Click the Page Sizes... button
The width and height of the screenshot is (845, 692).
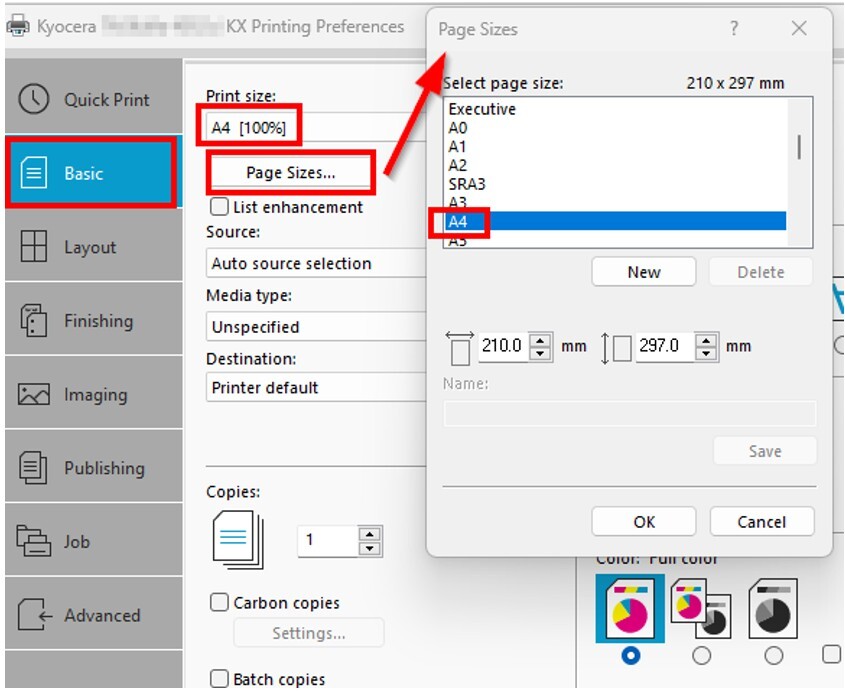pyautogui.click(x=290, y=172)
